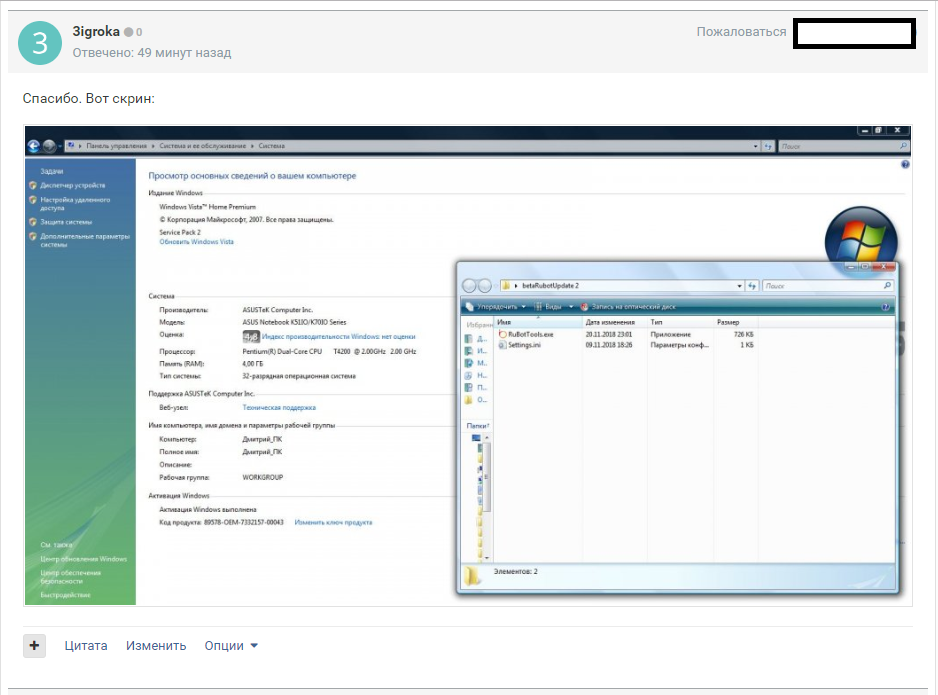The image size is (938, 695).
Task: Quote the post with Цитата
Action: pos(86,646)
